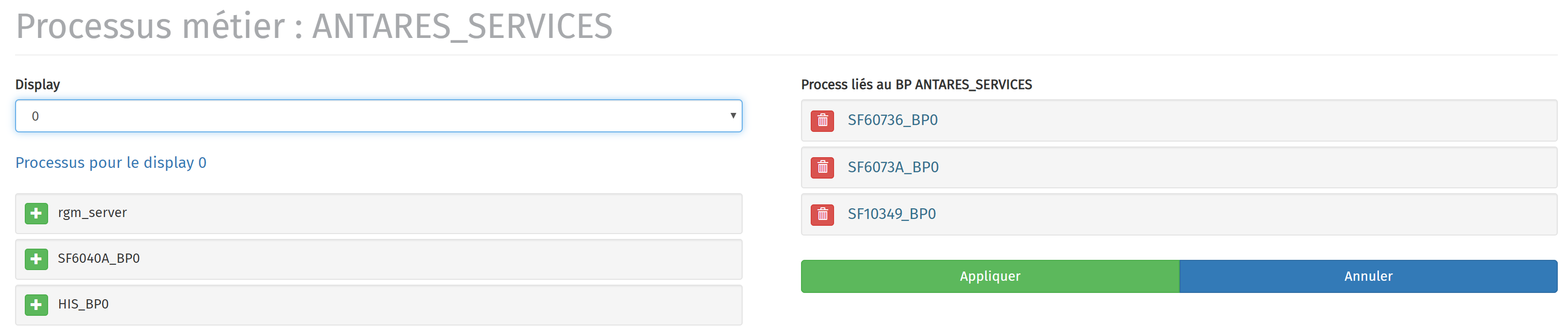Click the red trash icon for SF10349_BP0

point(822,214)
